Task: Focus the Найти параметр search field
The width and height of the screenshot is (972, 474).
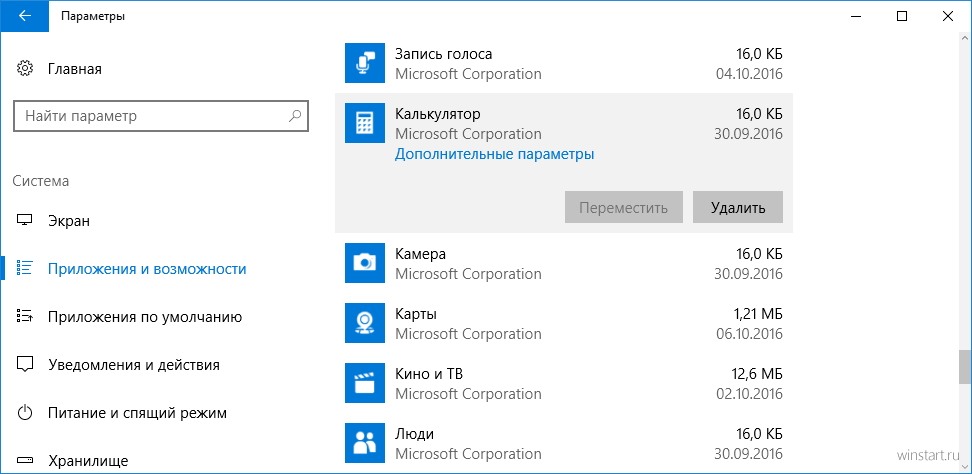Action: coord(161,116)
